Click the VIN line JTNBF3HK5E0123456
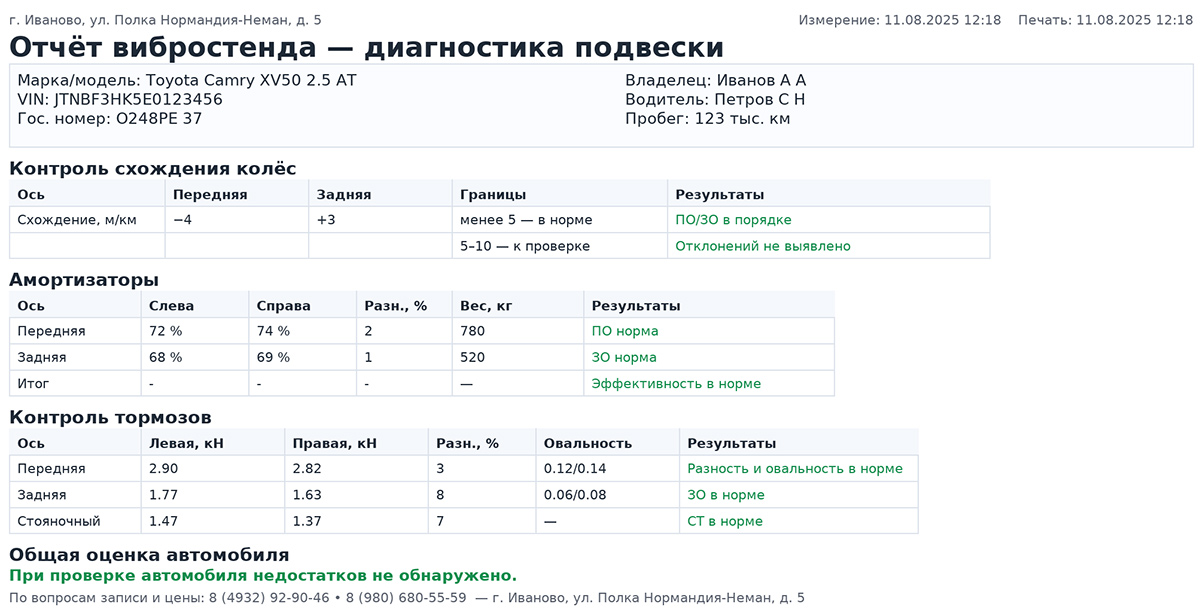 [120, 99]
